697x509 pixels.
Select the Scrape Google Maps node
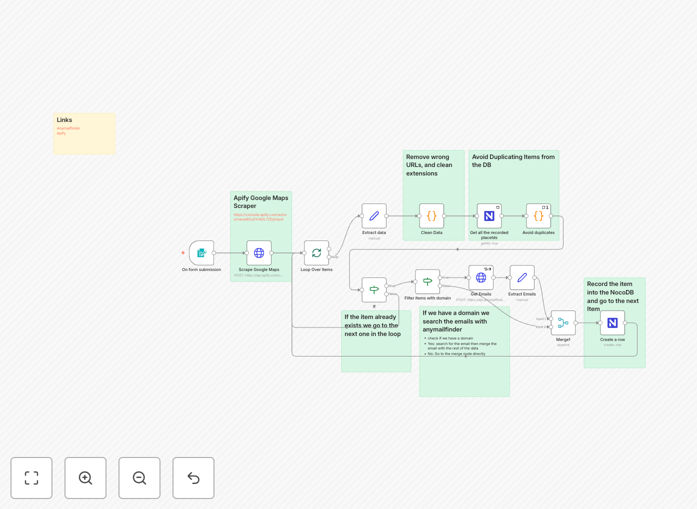(259, 253)
